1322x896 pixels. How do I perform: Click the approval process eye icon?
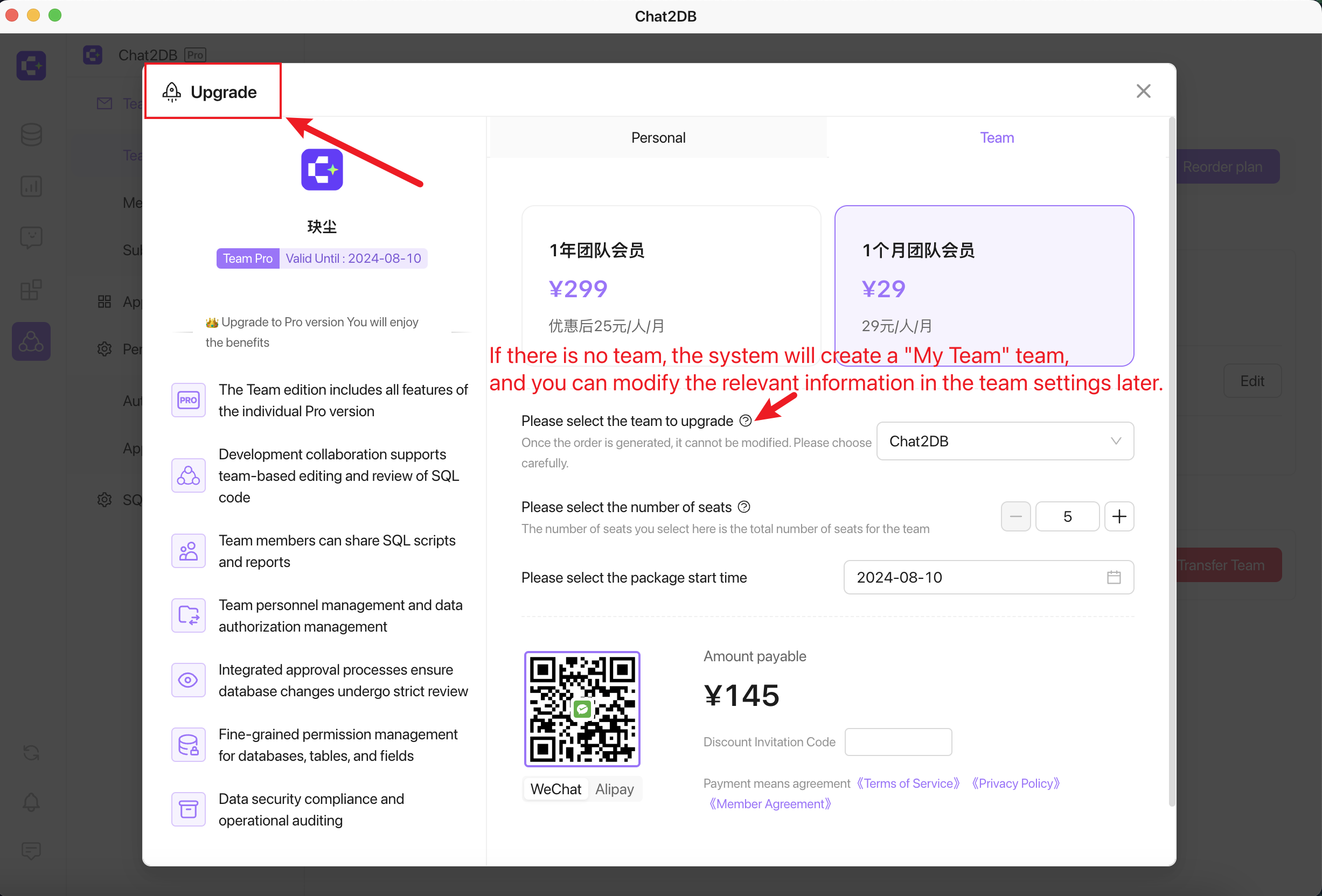point(189,680)
